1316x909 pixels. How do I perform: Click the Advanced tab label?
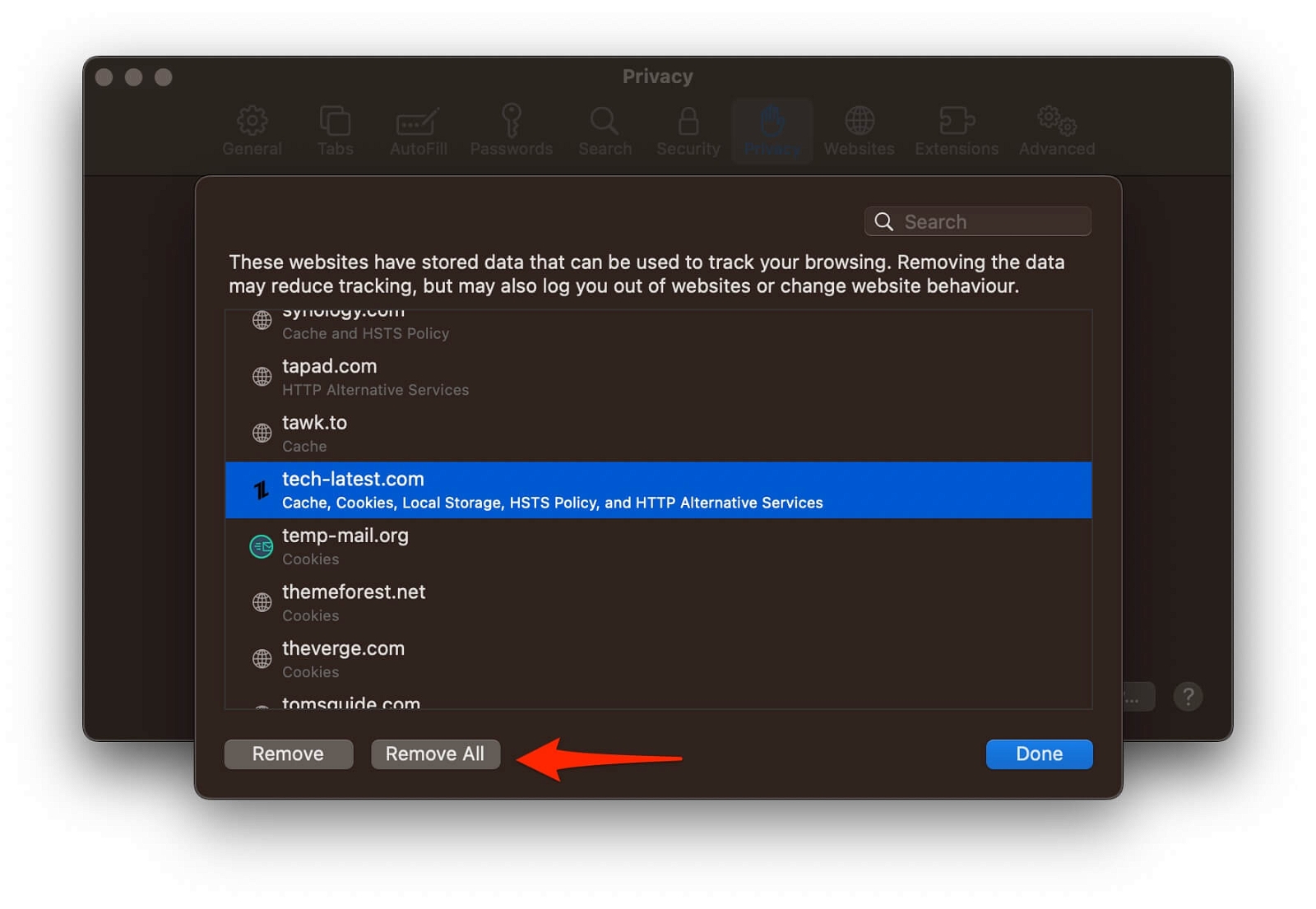(x=1057, y=149)
